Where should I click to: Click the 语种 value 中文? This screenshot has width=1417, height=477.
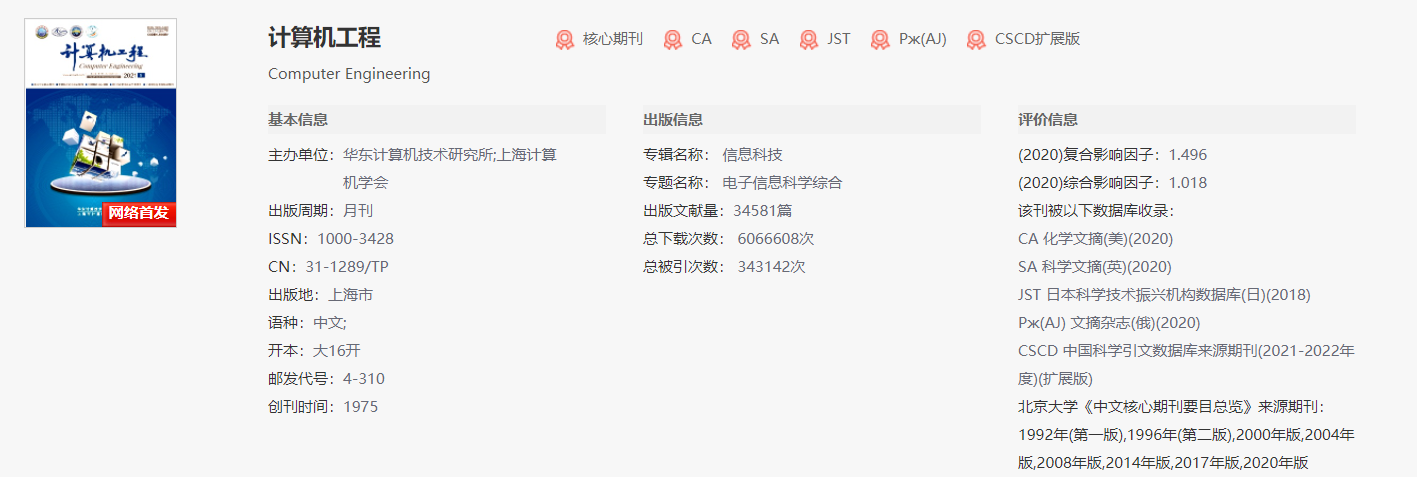[x=328, y=323]
